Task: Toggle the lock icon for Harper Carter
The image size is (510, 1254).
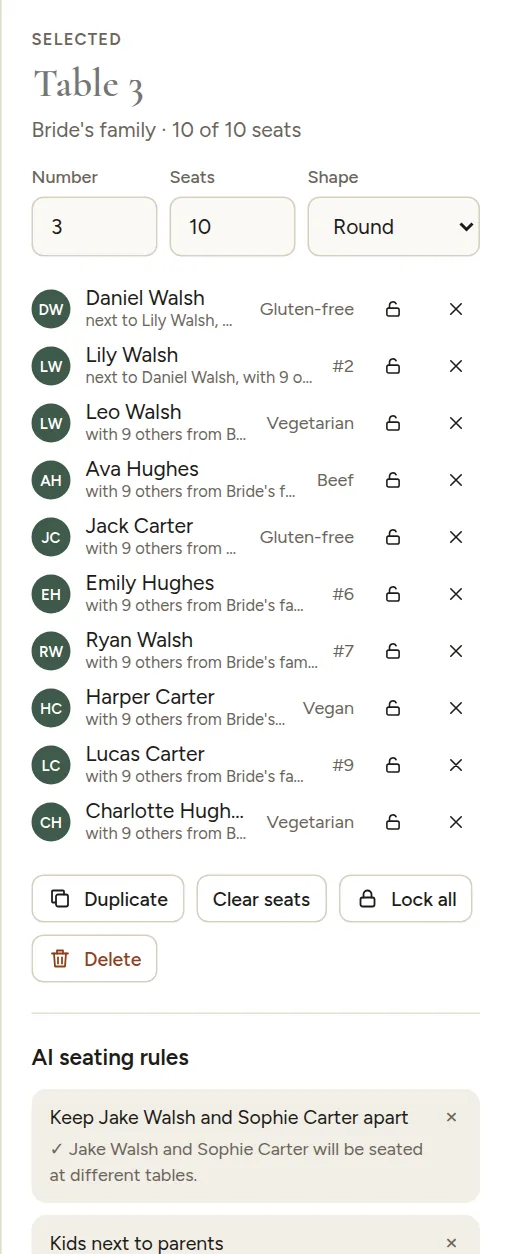Action: [x=393, y=708]
